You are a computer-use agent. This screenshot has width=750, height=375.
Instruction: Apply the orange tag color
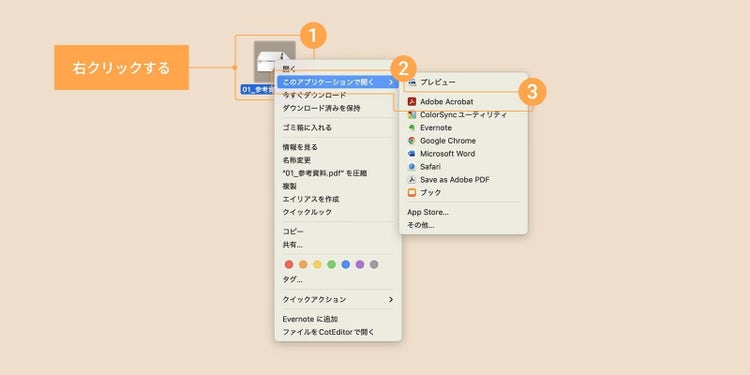[x=303, y=265]
